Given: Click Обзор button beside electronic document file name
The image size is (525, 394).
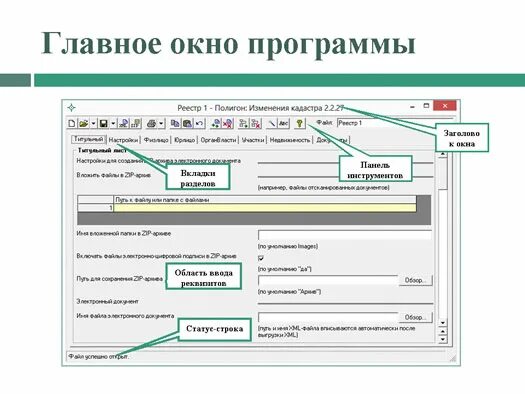Looking at the screenshot, I should point(415,317).
